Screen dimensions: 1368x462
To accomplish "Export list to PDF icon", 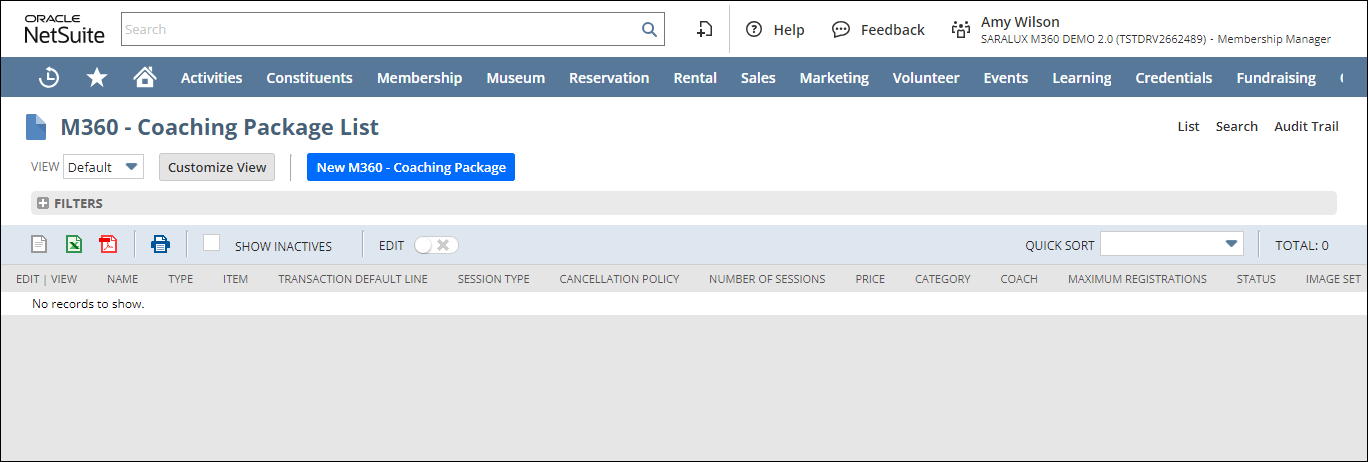I will 108,244.
